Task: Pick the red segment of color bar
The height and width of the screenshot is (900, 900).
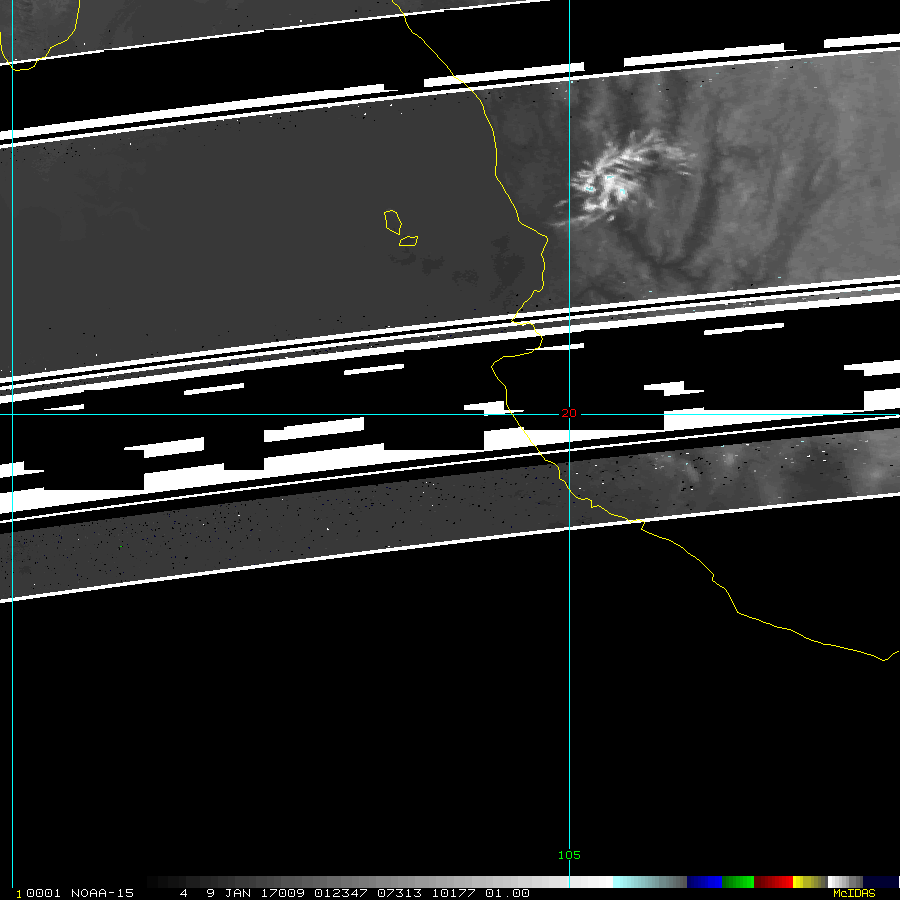Action: [x=774, y=882]
